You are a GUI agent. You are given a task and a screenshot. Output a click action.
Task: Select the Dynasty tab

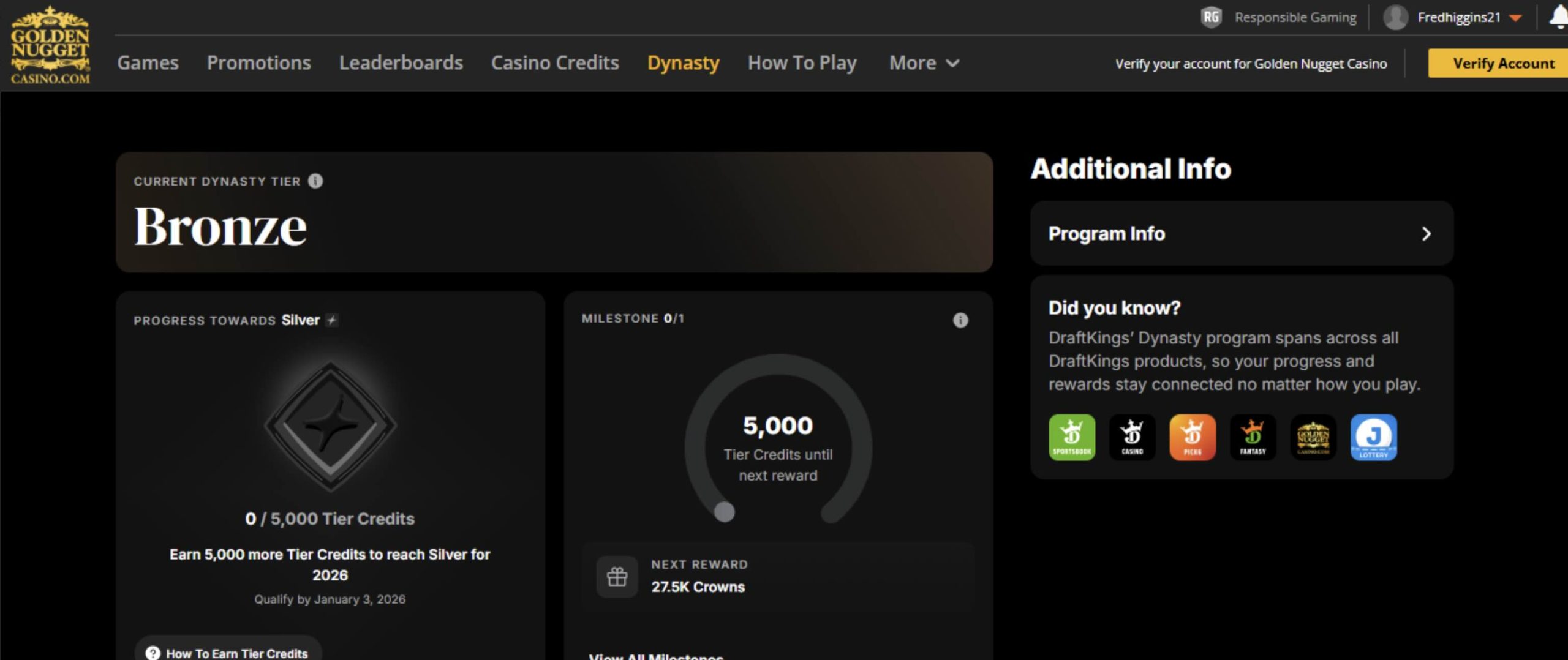(684, 62)
